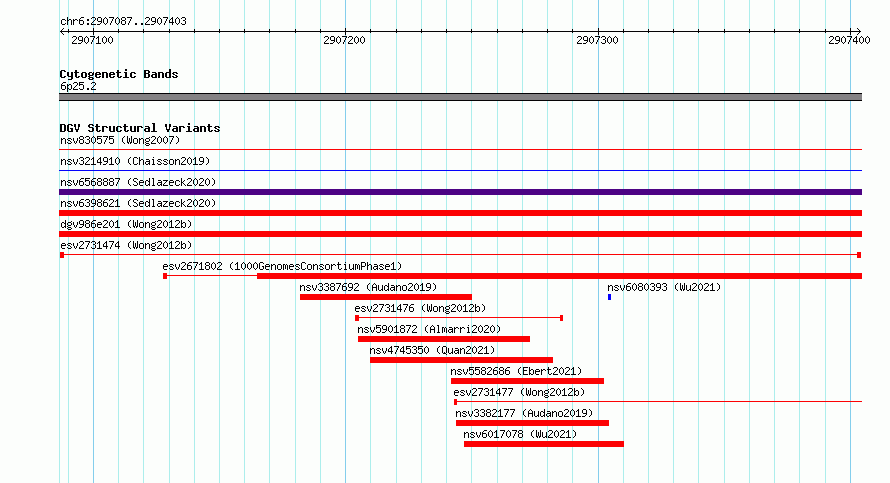Click the red nsv5582686 variant bar
Viewport: 890px width, 483px height.
(527, 381)
